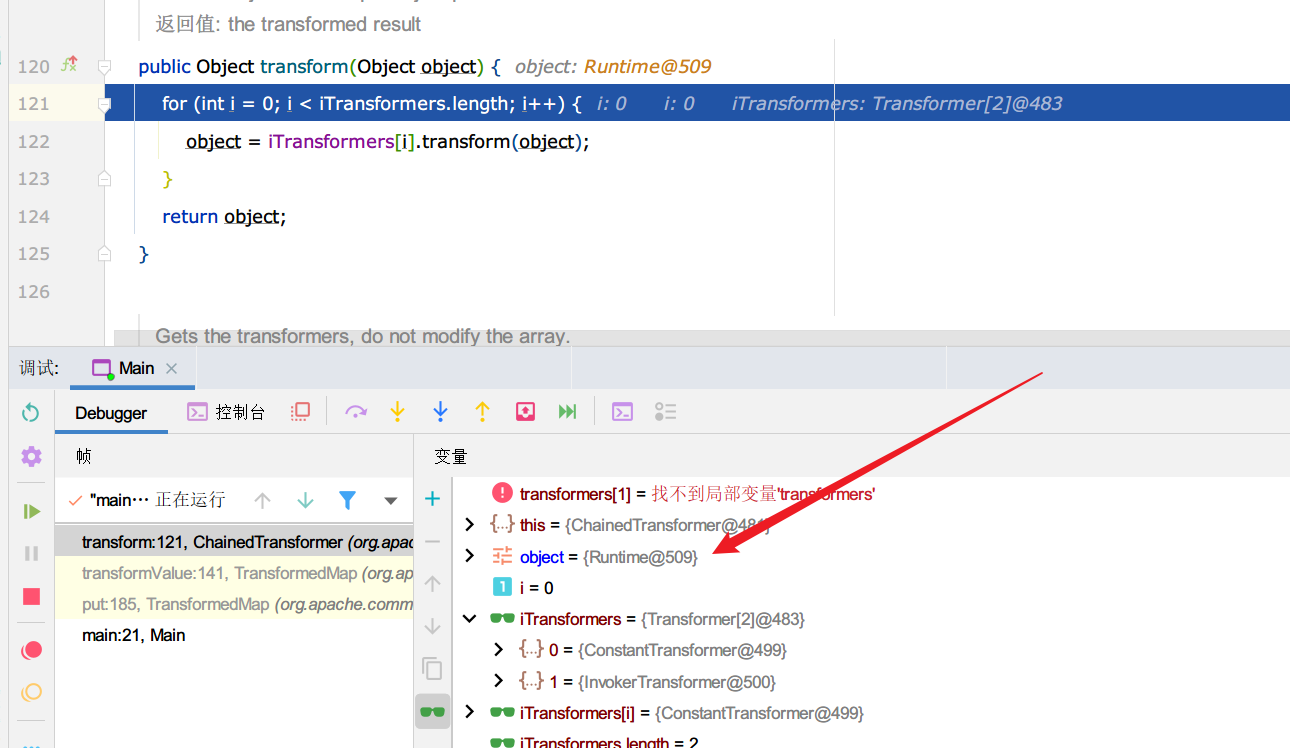1290x748 pixels.
Task: Step Over with the curved arrow icon
Action: point(356,412)
